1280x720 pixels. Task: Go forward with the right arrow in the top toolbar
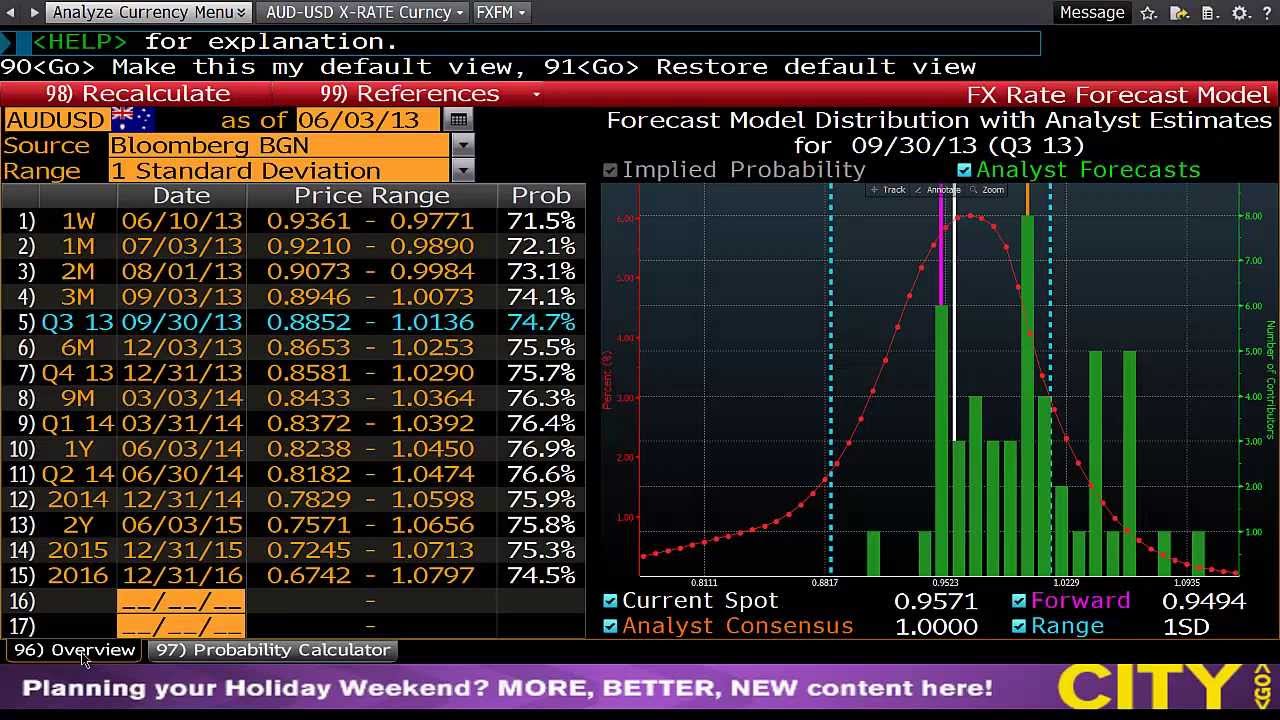coord(33,12)
